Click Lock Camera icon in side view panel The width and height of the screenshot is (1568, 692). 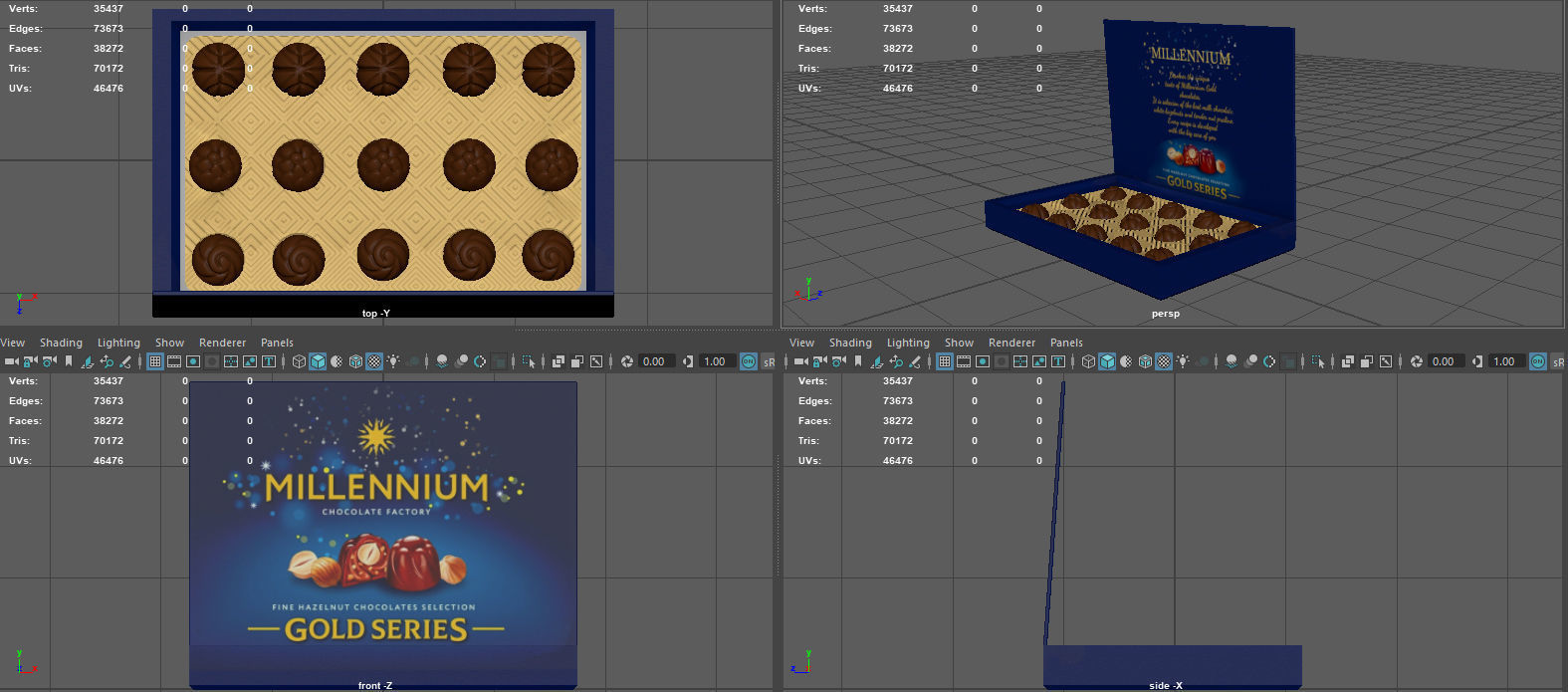pyautogui.click(x=819, y=361)
